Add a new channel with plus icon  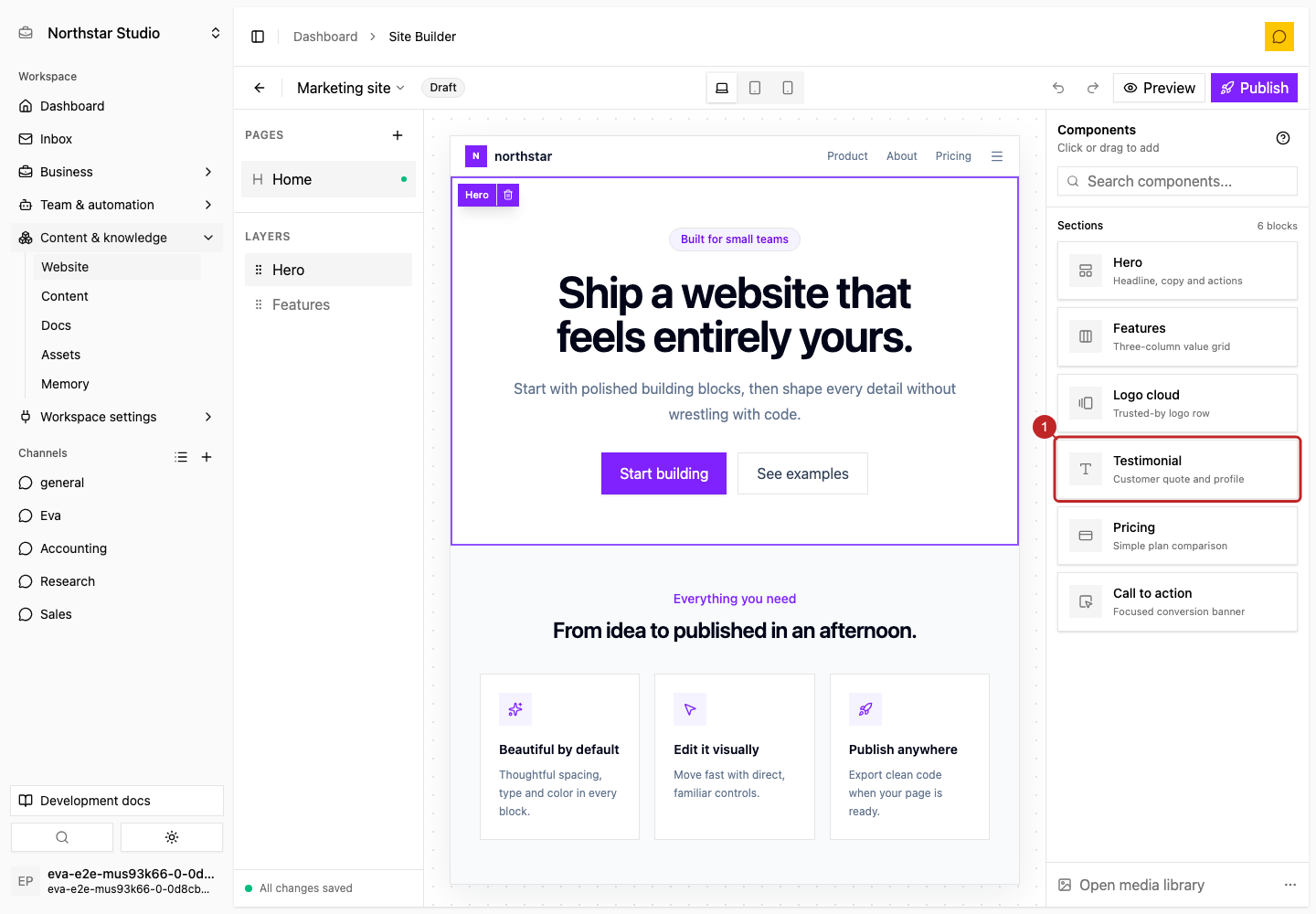point(207,457)
